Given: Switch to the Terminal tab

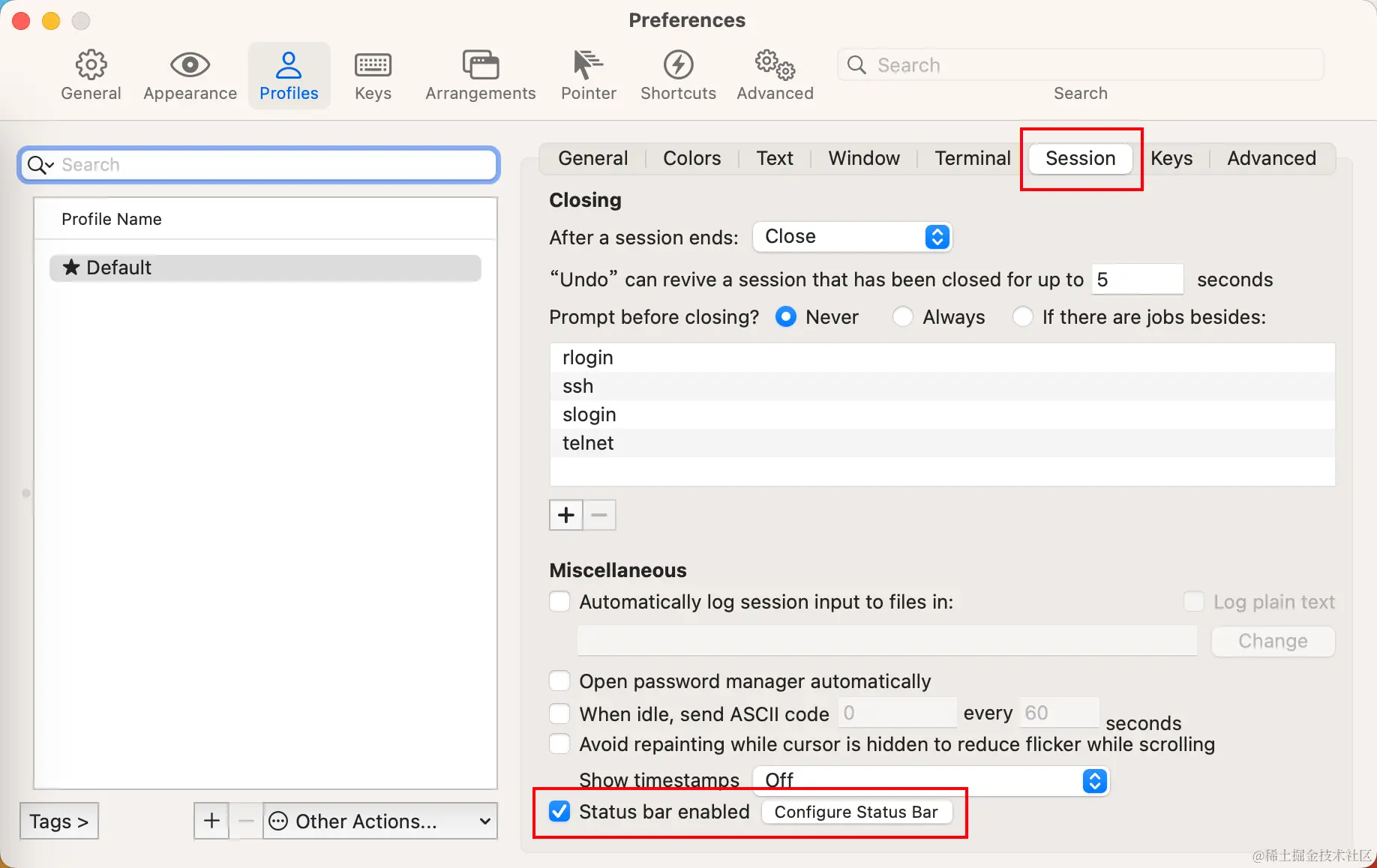Looking at the screenshot, I should tap(973, 158).
